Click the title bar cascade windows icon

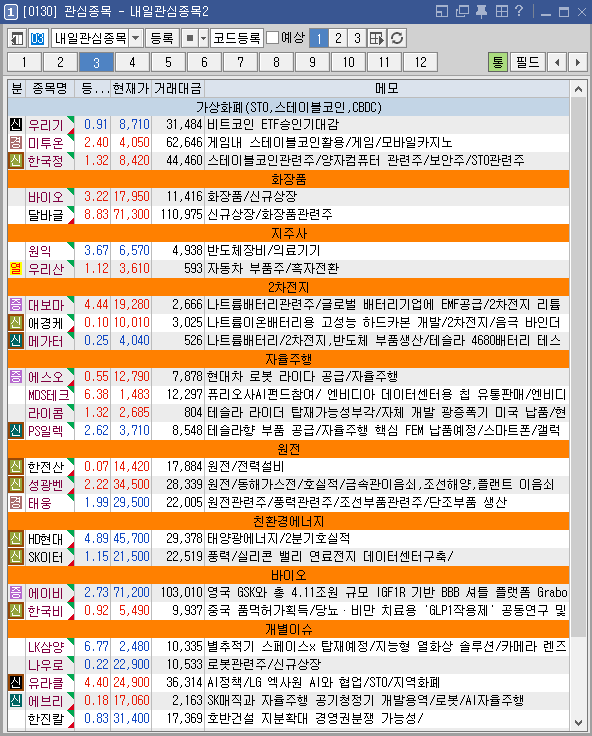pos(462,11)
